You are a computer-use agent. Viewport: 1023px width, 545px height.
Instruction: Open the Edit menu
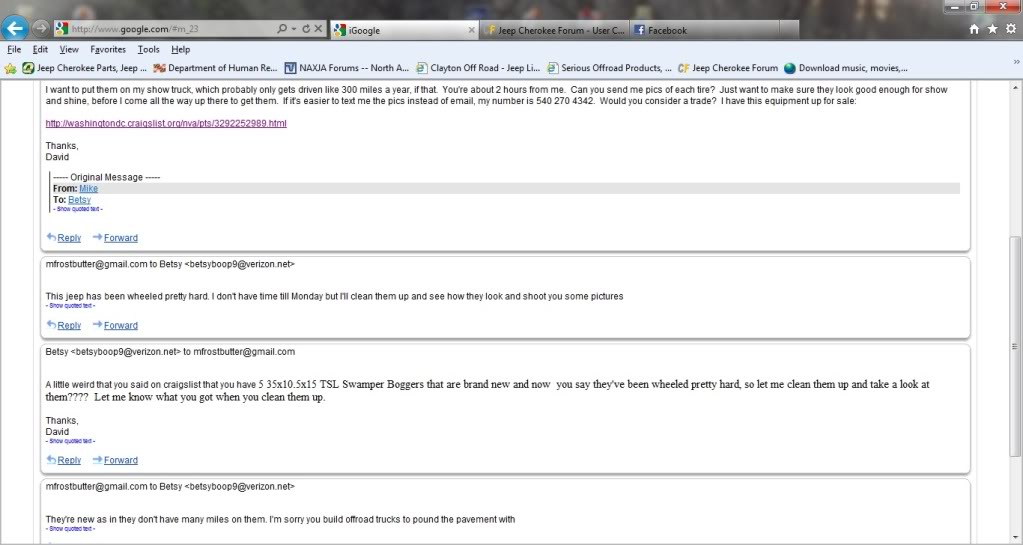click(40, 49)
